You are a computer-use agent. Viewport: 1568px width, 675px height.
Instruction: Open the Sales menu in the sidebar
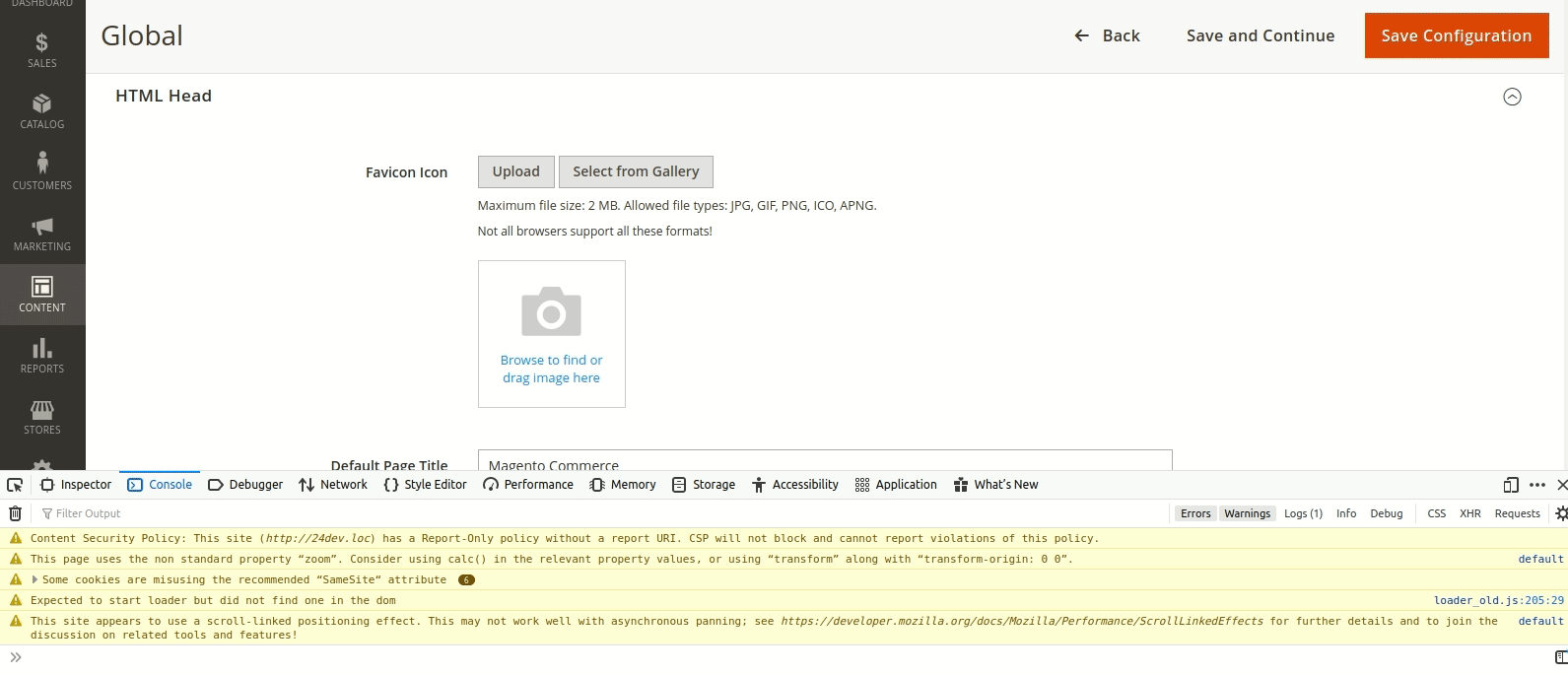[x=42, y=50]
